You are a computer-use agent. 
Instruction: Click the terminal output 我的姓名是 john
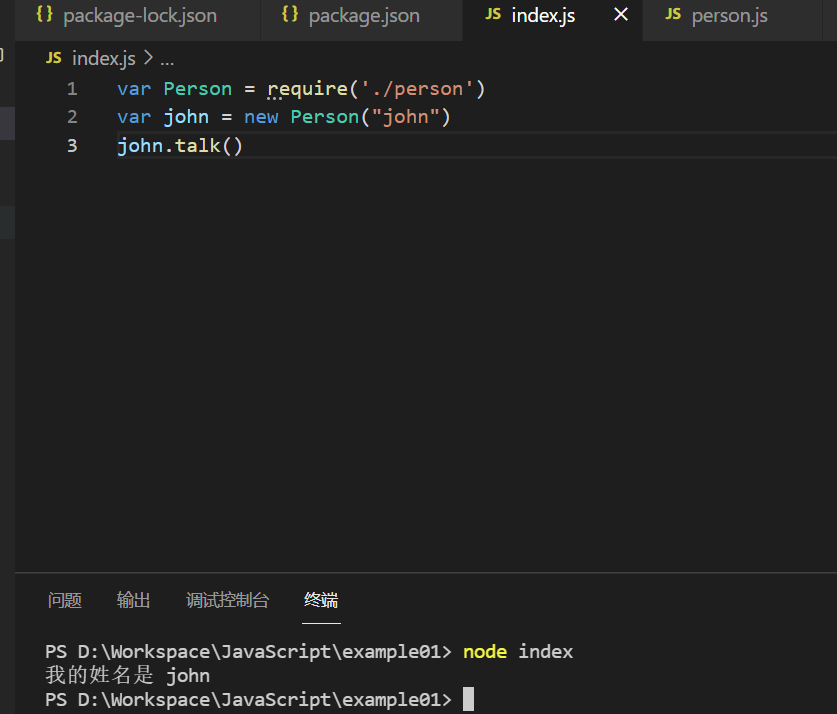point(128,676)
